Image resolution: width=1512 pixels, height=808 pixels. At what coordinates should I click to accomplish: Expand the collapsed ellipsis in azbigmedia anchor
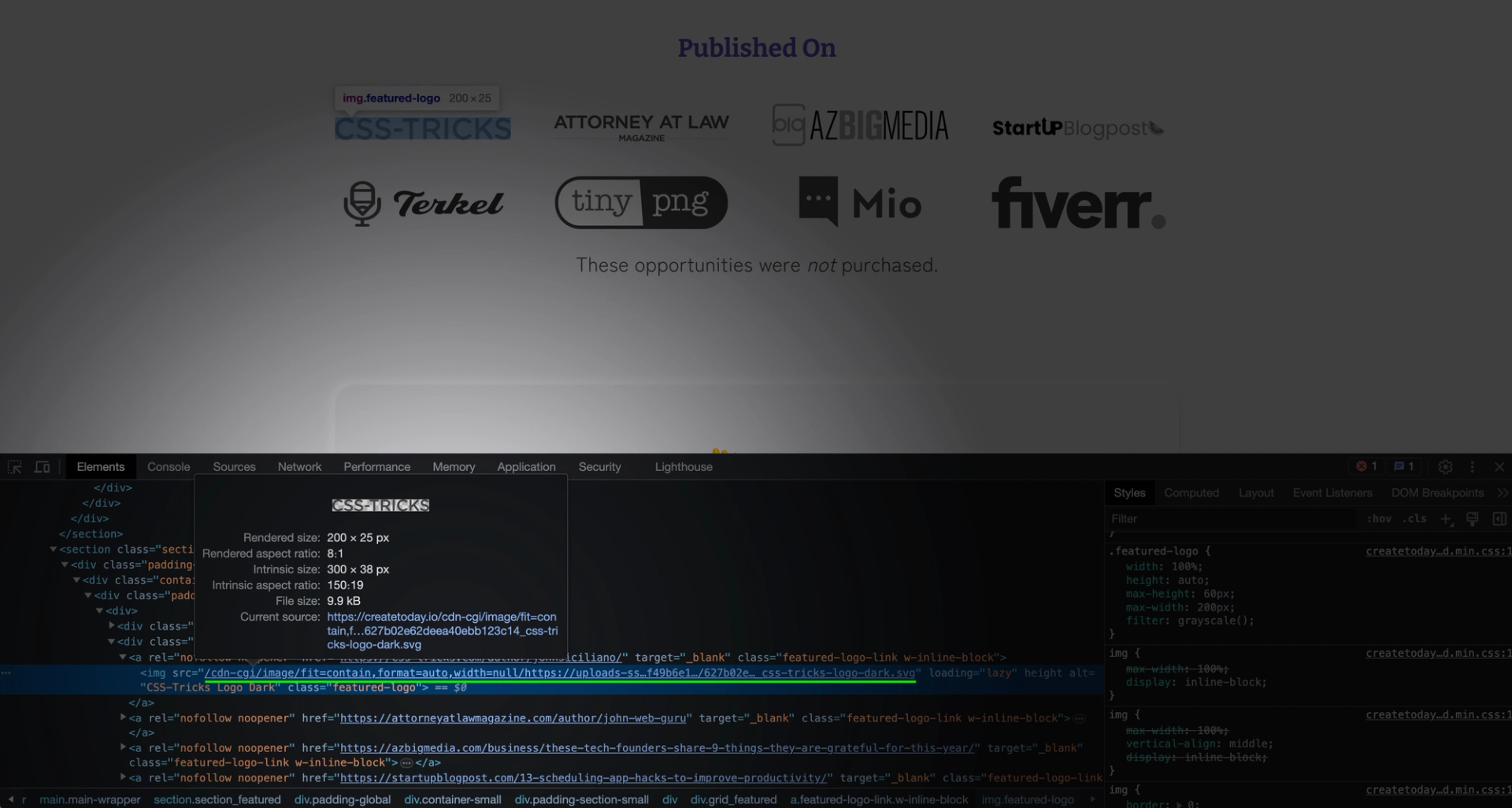tap(406, 763)
